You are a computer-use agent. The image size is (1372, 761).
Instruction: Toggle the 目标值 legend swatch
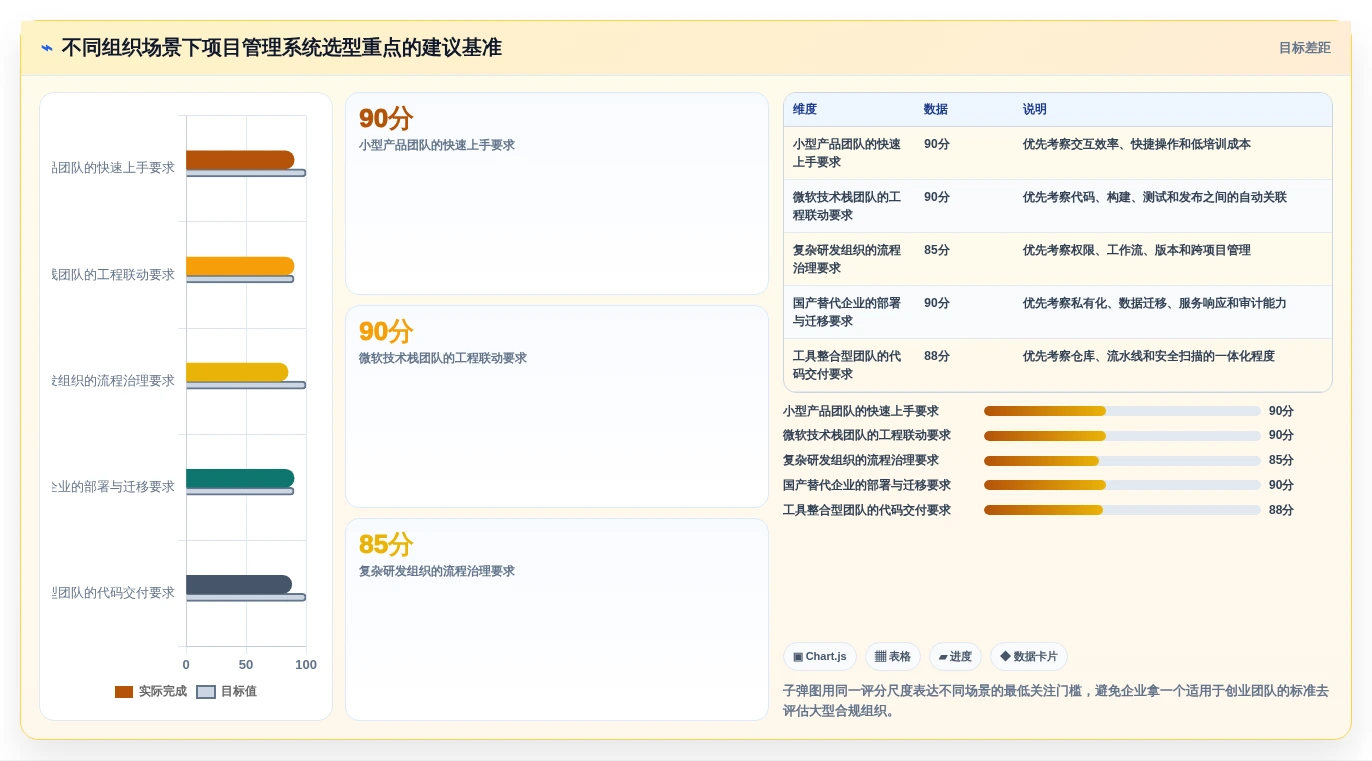(x=206, y=692)
